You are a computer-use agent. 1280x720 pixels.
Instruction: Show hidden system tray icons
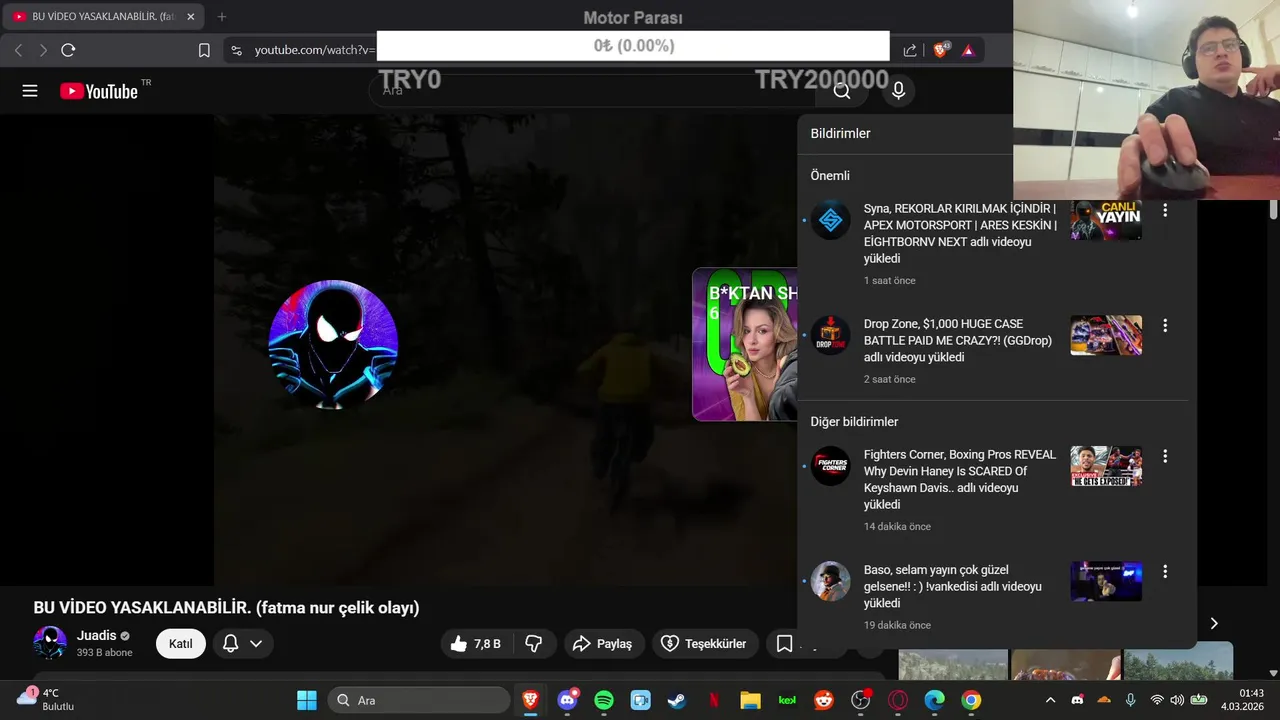[1050, 700]
